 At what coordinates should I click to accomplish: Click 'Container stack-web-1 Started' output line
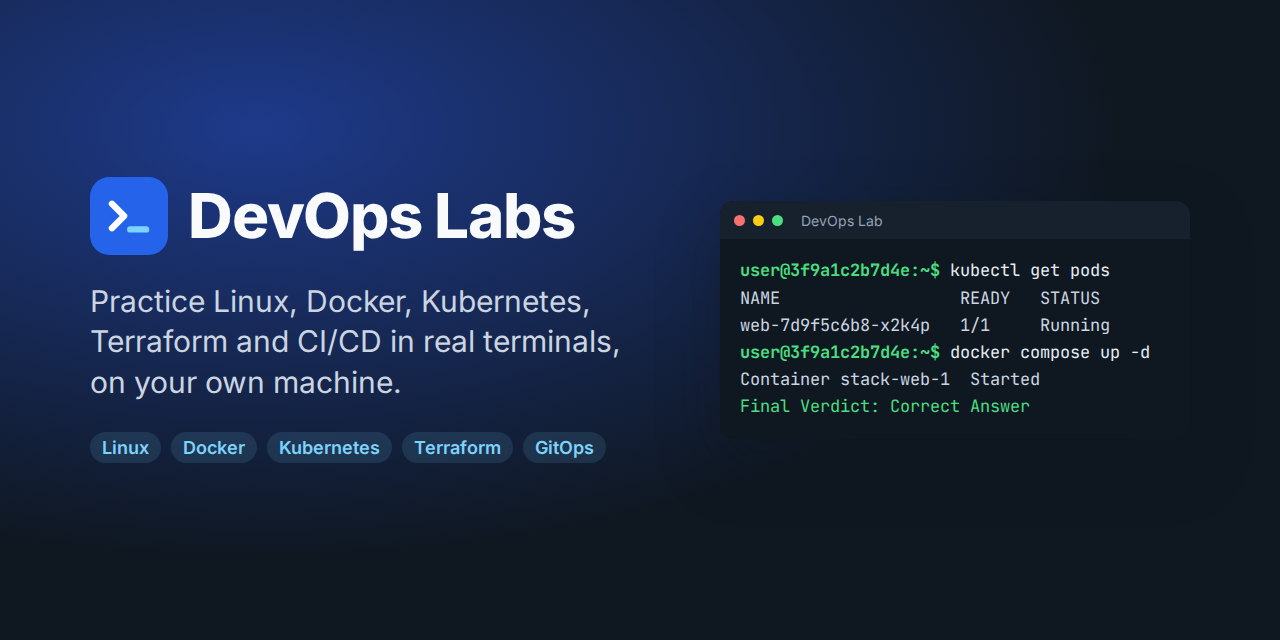coord(890,379)
